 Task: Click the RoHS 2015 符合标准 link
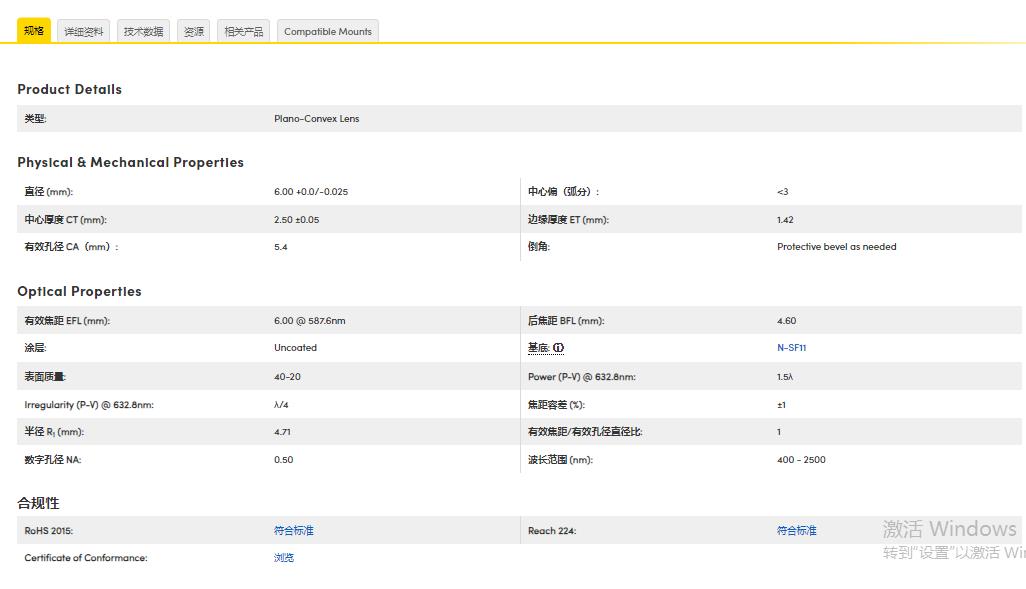coord(294,530)
